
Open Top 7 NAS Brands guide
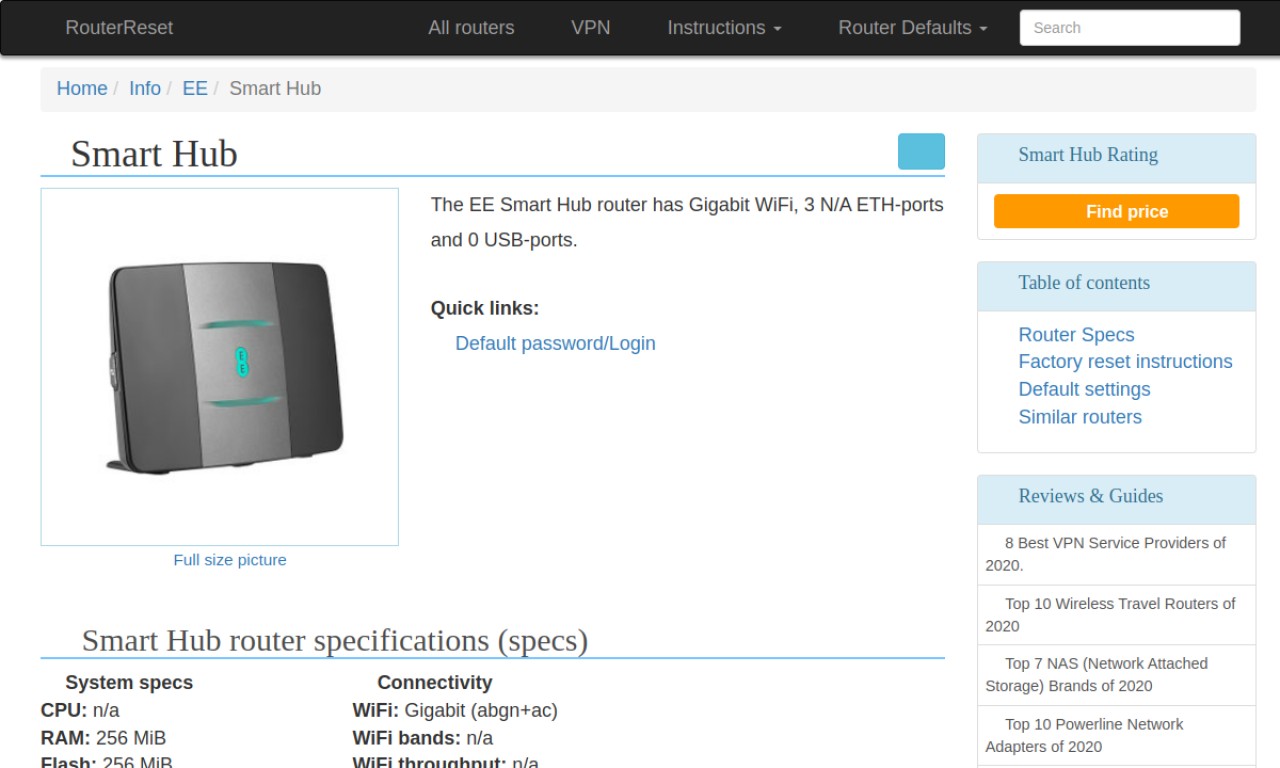pyautogui.click(x=1116, y=675)
